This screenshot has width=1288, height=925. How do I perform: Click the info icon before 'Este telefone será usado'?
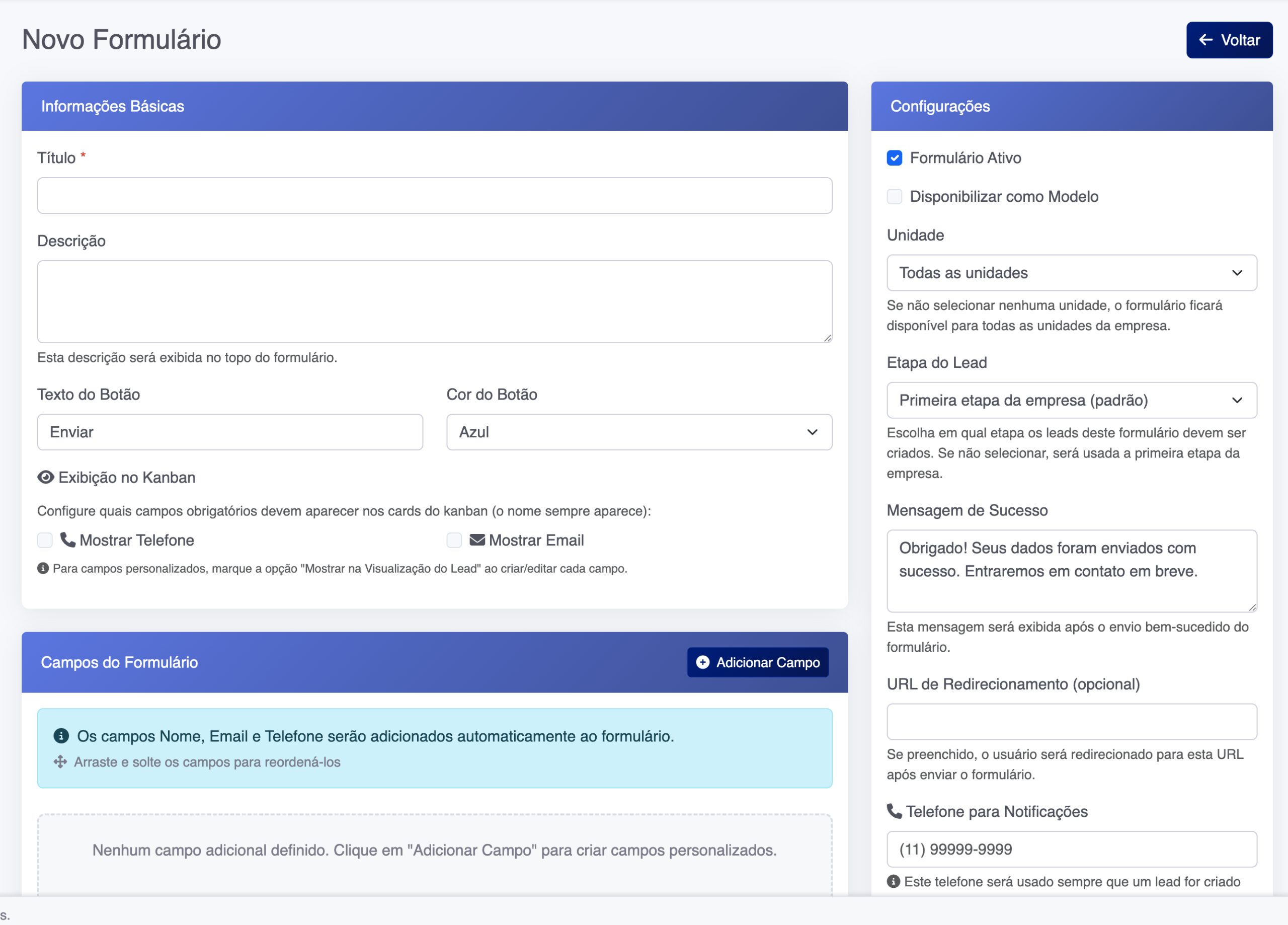(894, 881)
